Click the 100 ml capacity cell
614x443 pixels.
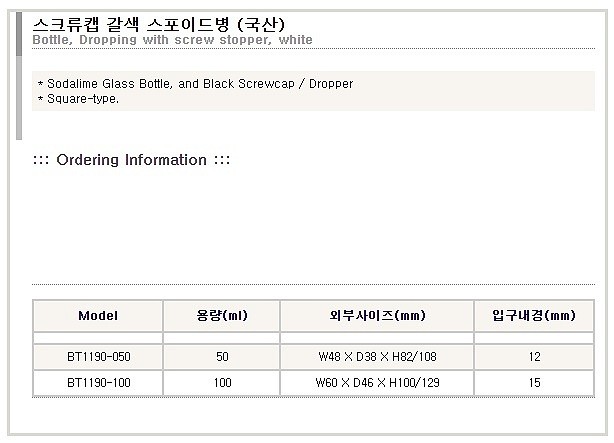pos(221,382)
